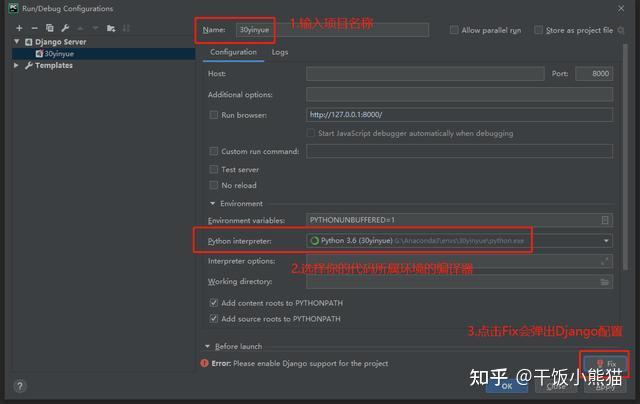
Task: Click the PyCharm logo in title bar
Action: tap(13, 8)
